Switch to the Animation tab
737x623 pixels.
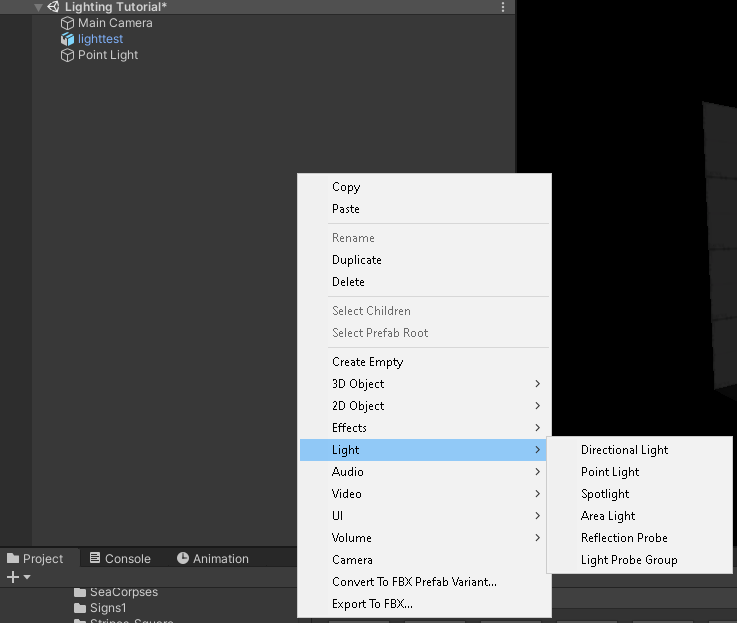click(x=213, y=559)
